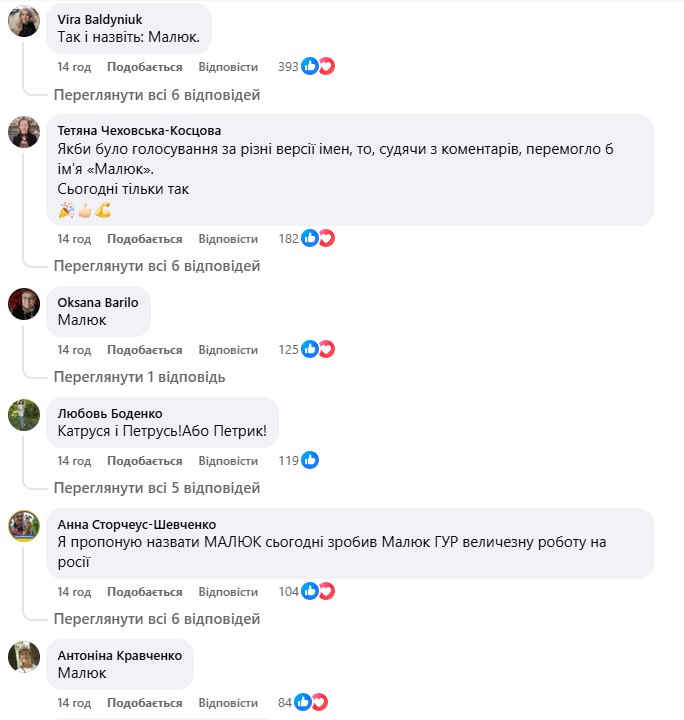Open Любовь Боденко's profile avatar
Viewport: 684px width, 720px height.
pyautogui.click(x=24, y=414)
